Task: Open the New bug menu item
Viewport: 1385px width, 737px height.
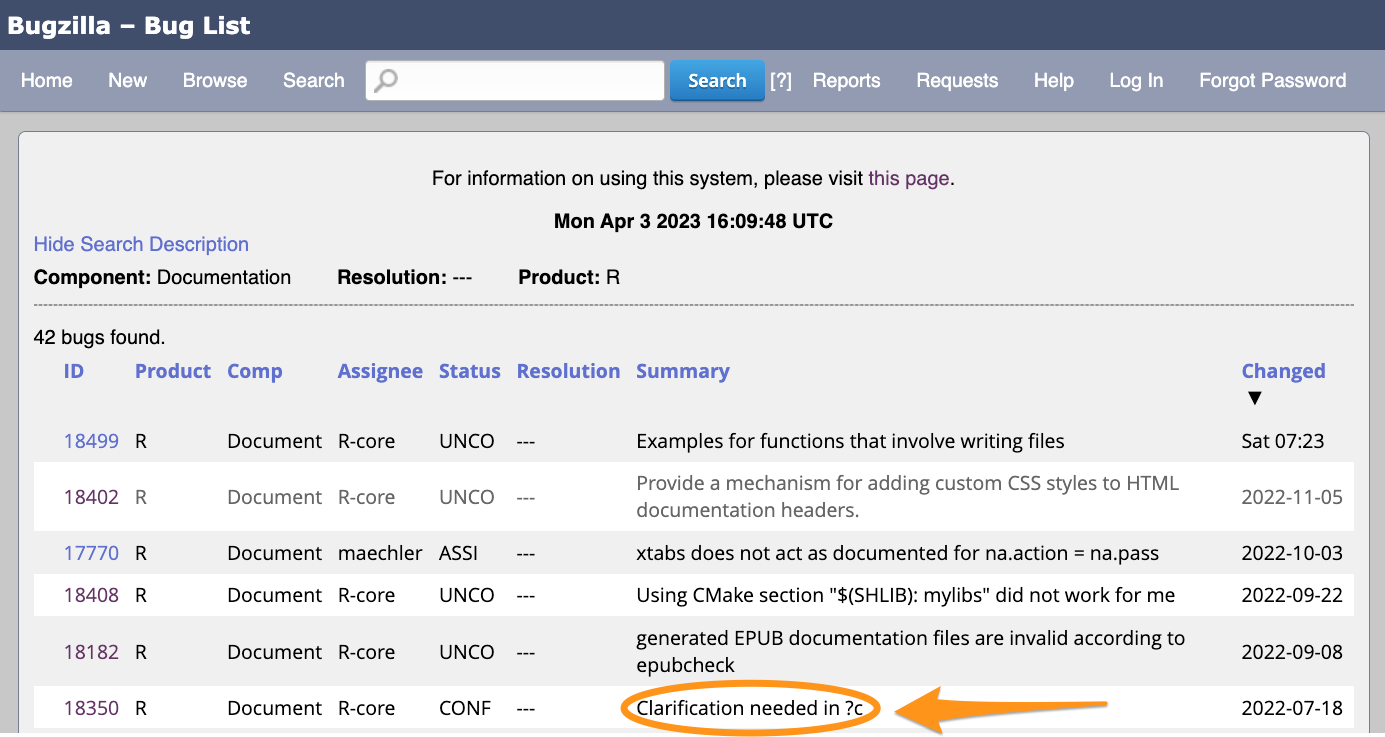Action: click(x=127, y=81)
